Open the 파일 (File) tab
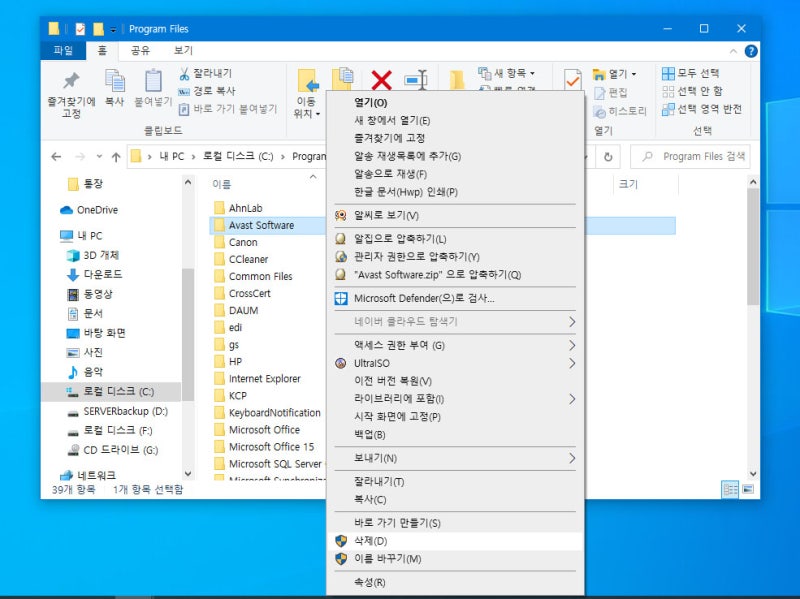This screenshot has height=599, width=800. coord(63,51)
